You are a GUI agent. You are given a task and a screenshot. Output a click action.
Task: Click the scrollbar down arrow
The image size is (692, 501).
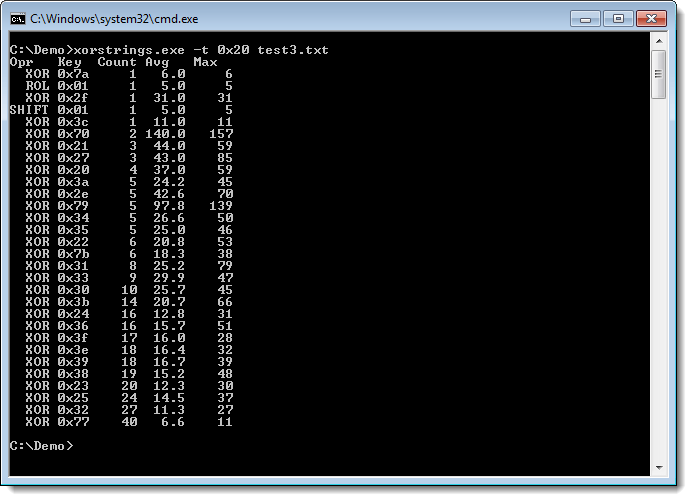pyautogui.click(x=659, y=467)
